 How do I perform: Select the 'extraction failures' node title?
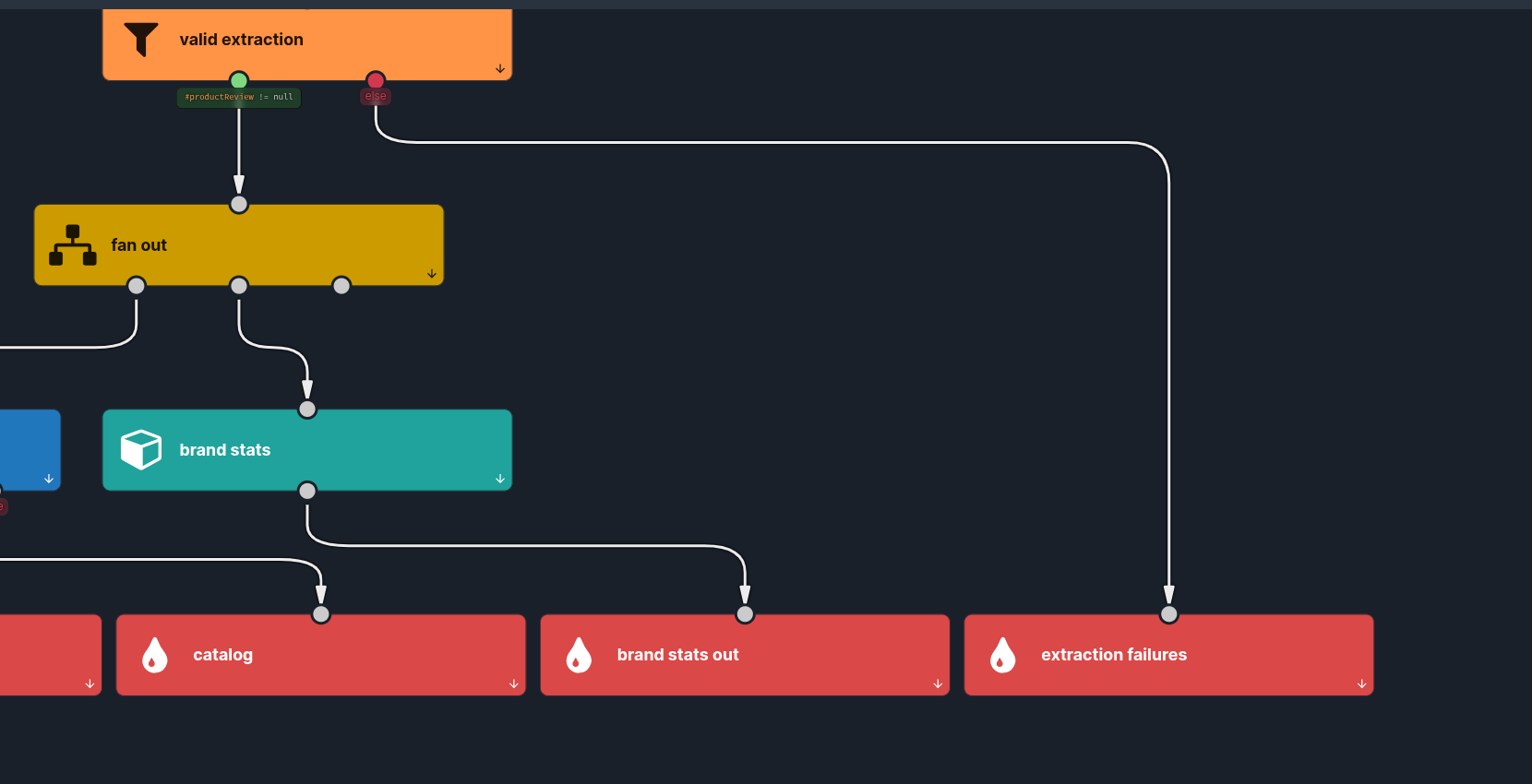tap(1114, 655)
